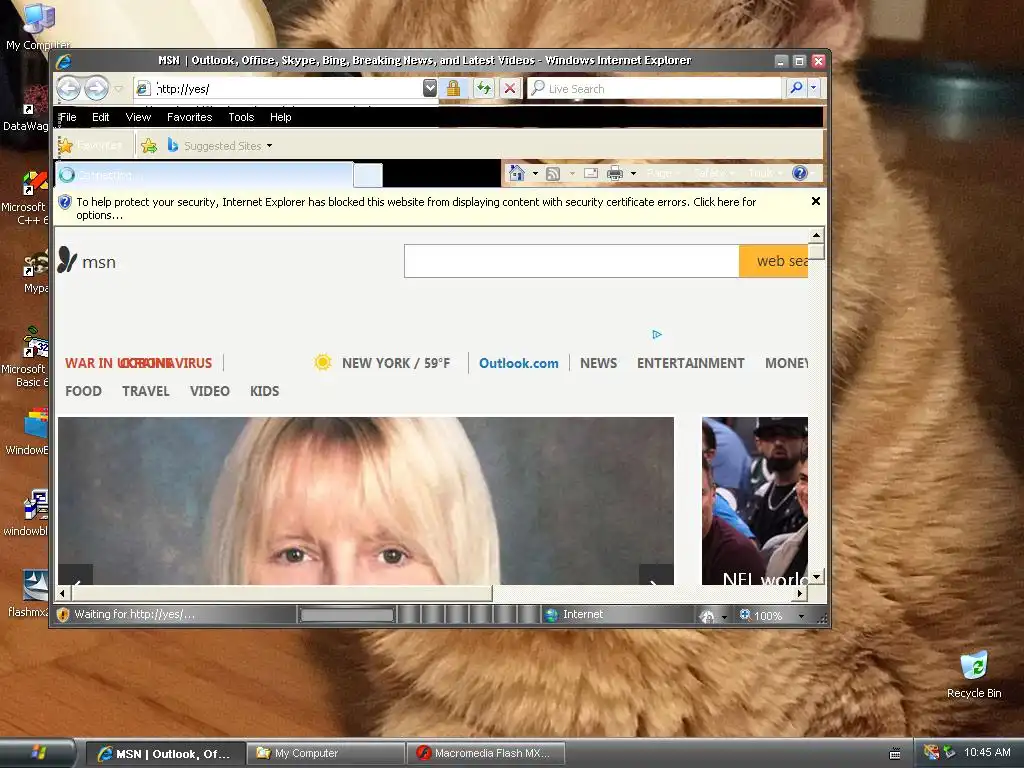Open the TRAVEL navigation link
1024x768 pixels.
pos(146,391)
